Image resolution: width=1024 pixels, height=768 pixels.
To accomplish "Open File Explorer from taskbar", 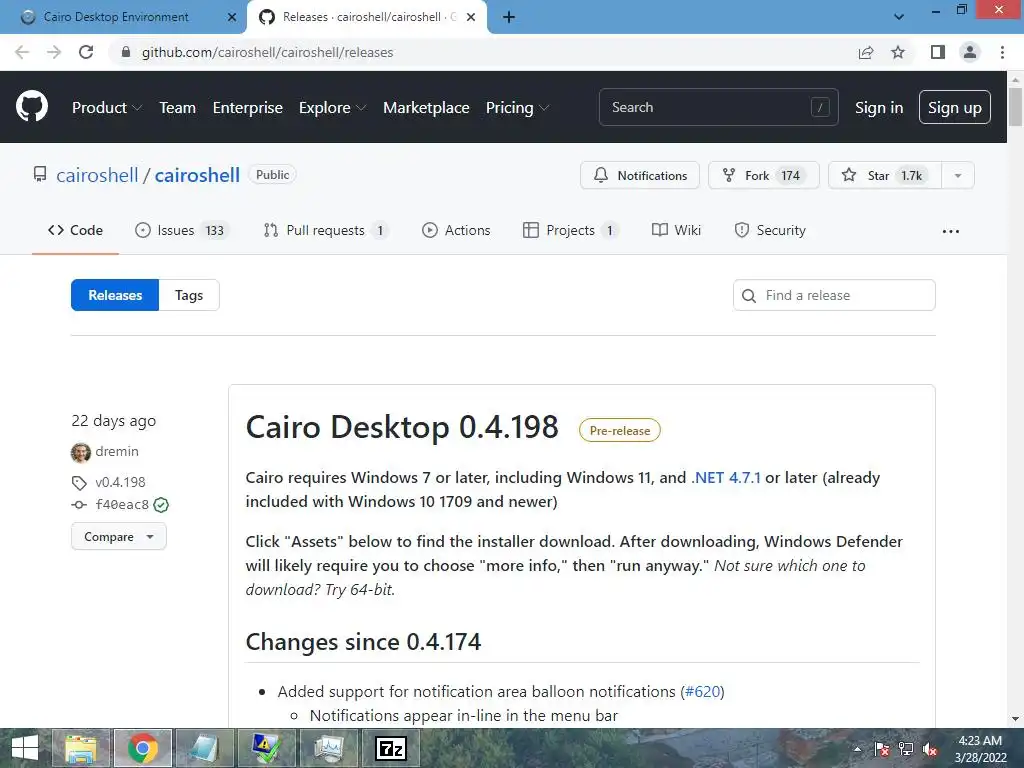I will click(x=81, y=748).
